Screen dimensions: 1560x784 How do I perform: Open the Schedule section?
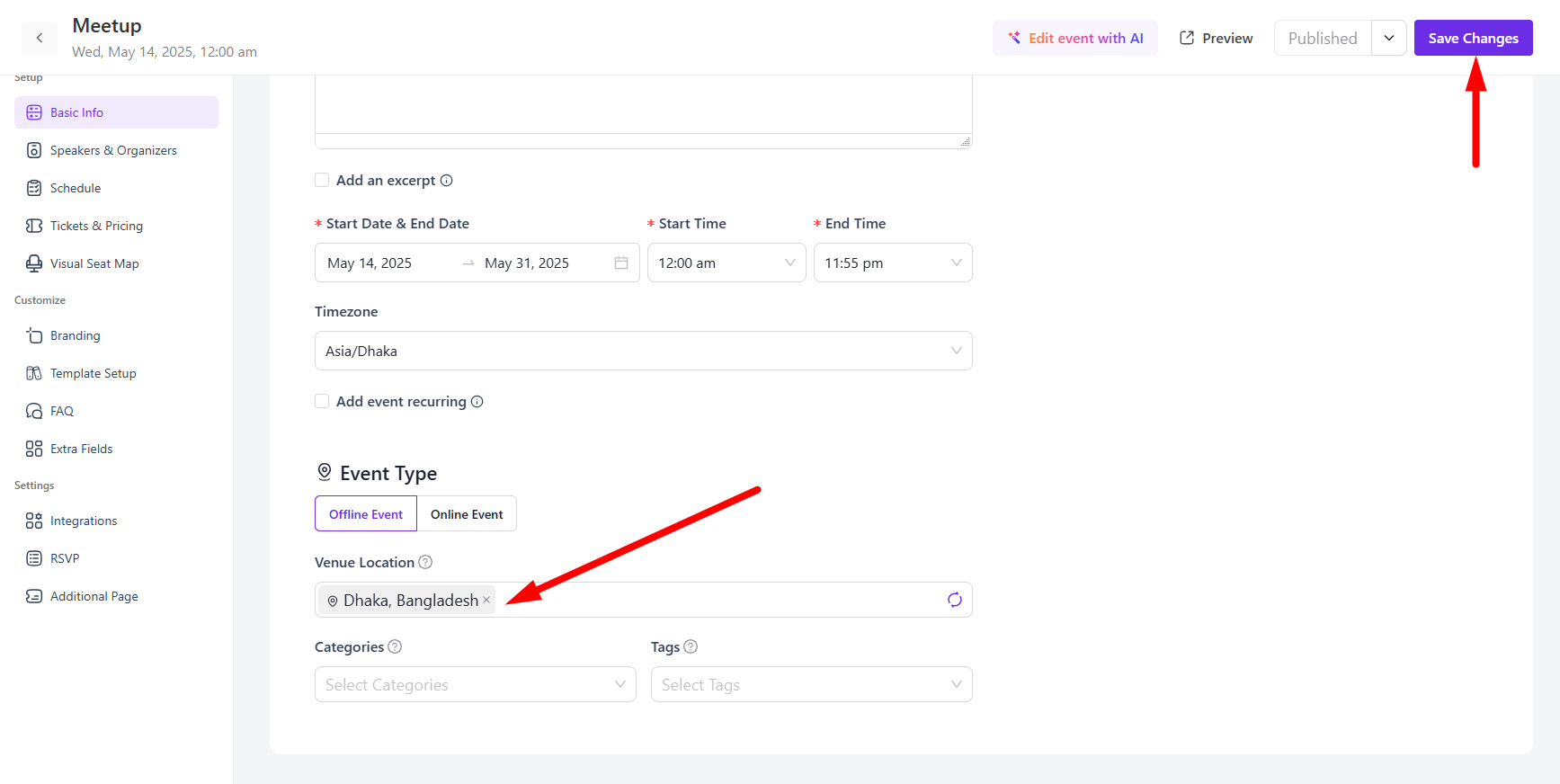(x=116, y=188)
